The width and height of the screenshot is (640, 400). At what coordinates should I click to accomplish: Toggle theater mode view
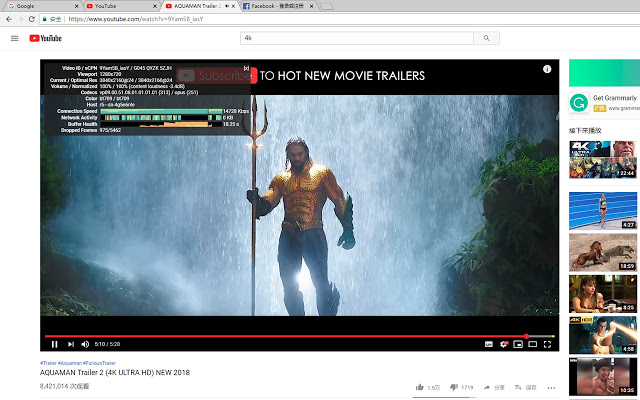[533, 344]
